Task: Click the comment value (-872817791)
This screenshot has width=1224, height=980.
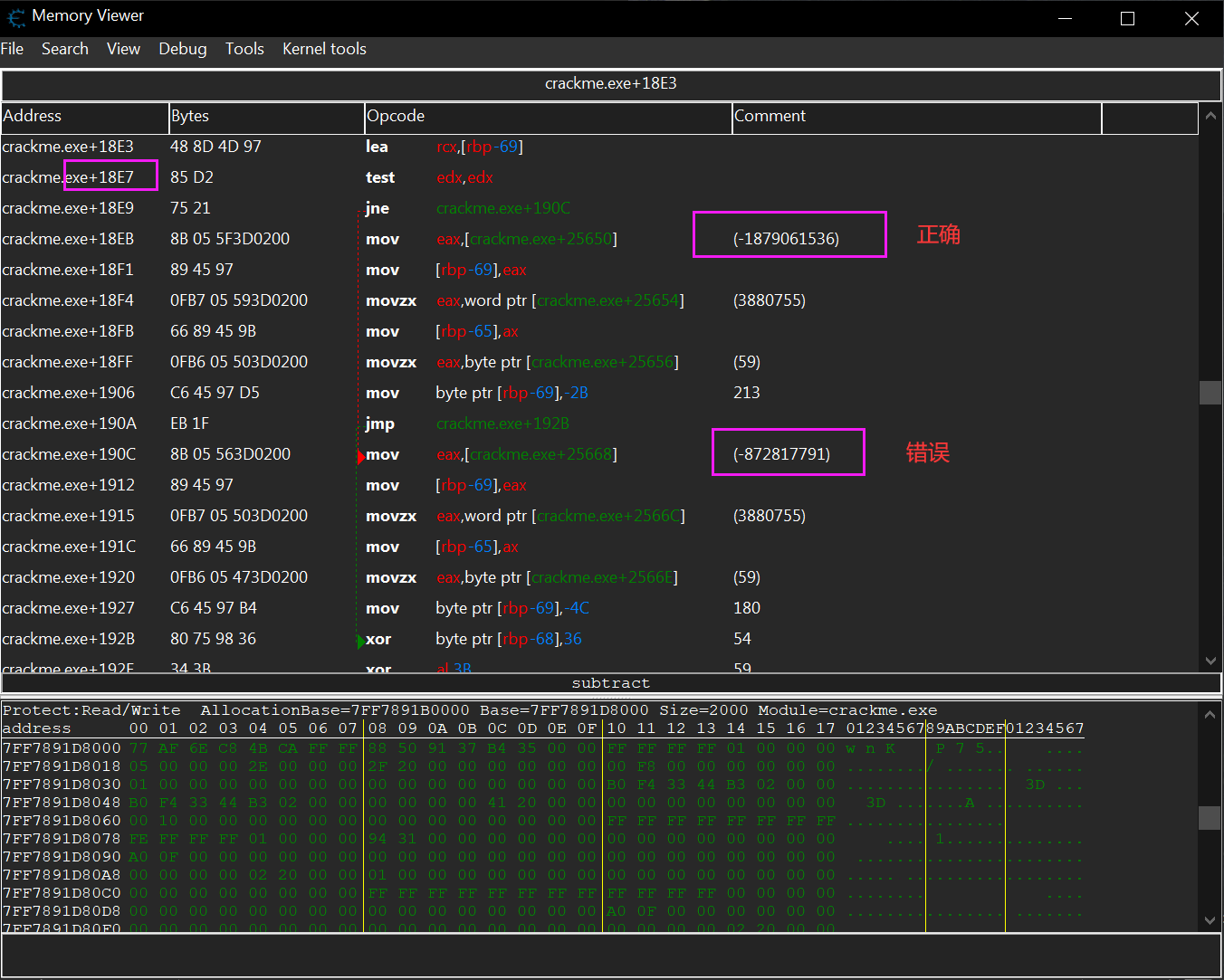Action: [x=781, y=454]
